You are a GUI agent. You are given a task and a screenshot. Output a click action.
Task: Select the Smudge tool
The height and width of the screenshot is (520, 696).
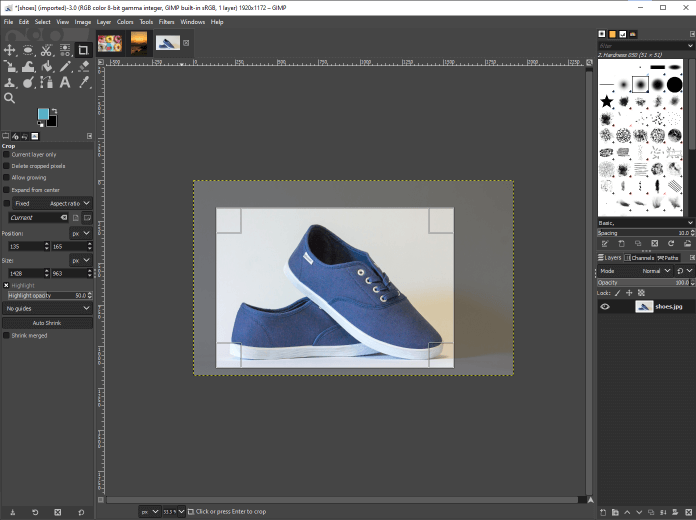(28, 83)
